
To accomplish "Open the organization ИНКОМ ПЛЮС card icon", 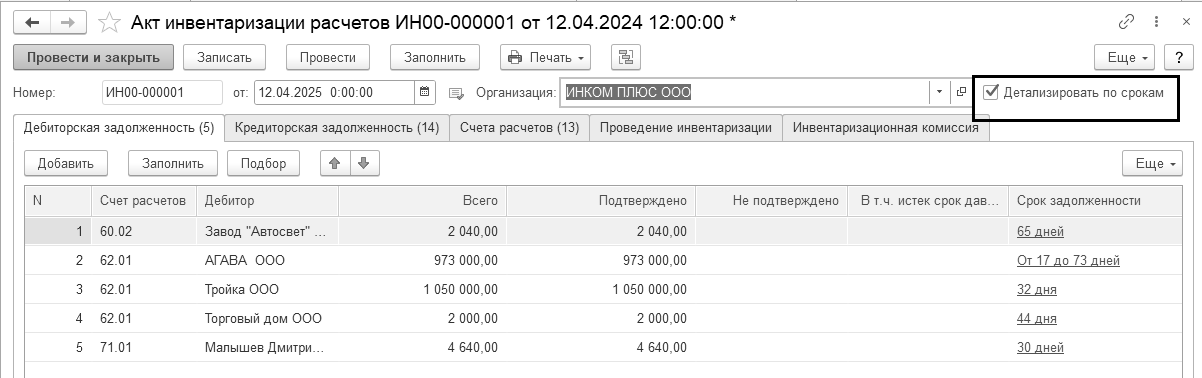I will pyautogui.click(x=962, y=92).
